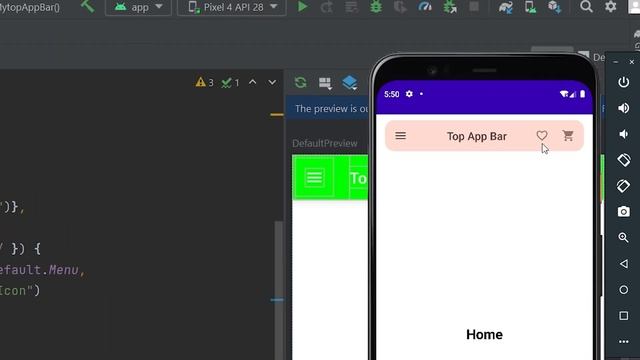The width and height of the screenshot is (640, 360).
Task: Click the green check indicator showing 1
Action: pos(230,83)
